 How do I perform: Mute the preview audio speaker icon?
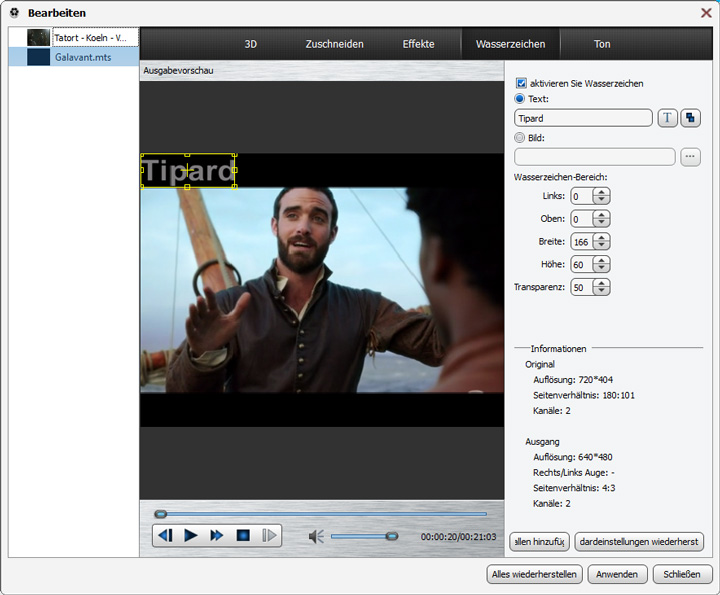(316, 536)
